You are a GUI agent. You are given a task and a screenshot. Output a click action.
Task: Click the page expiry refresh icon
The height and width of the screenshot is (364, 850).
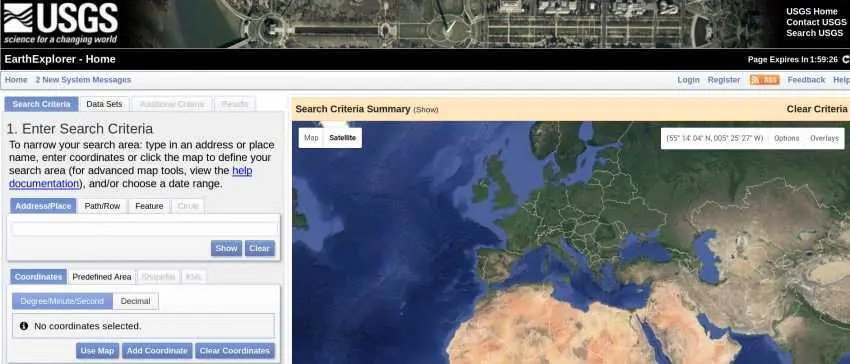(x=846, y=60)
